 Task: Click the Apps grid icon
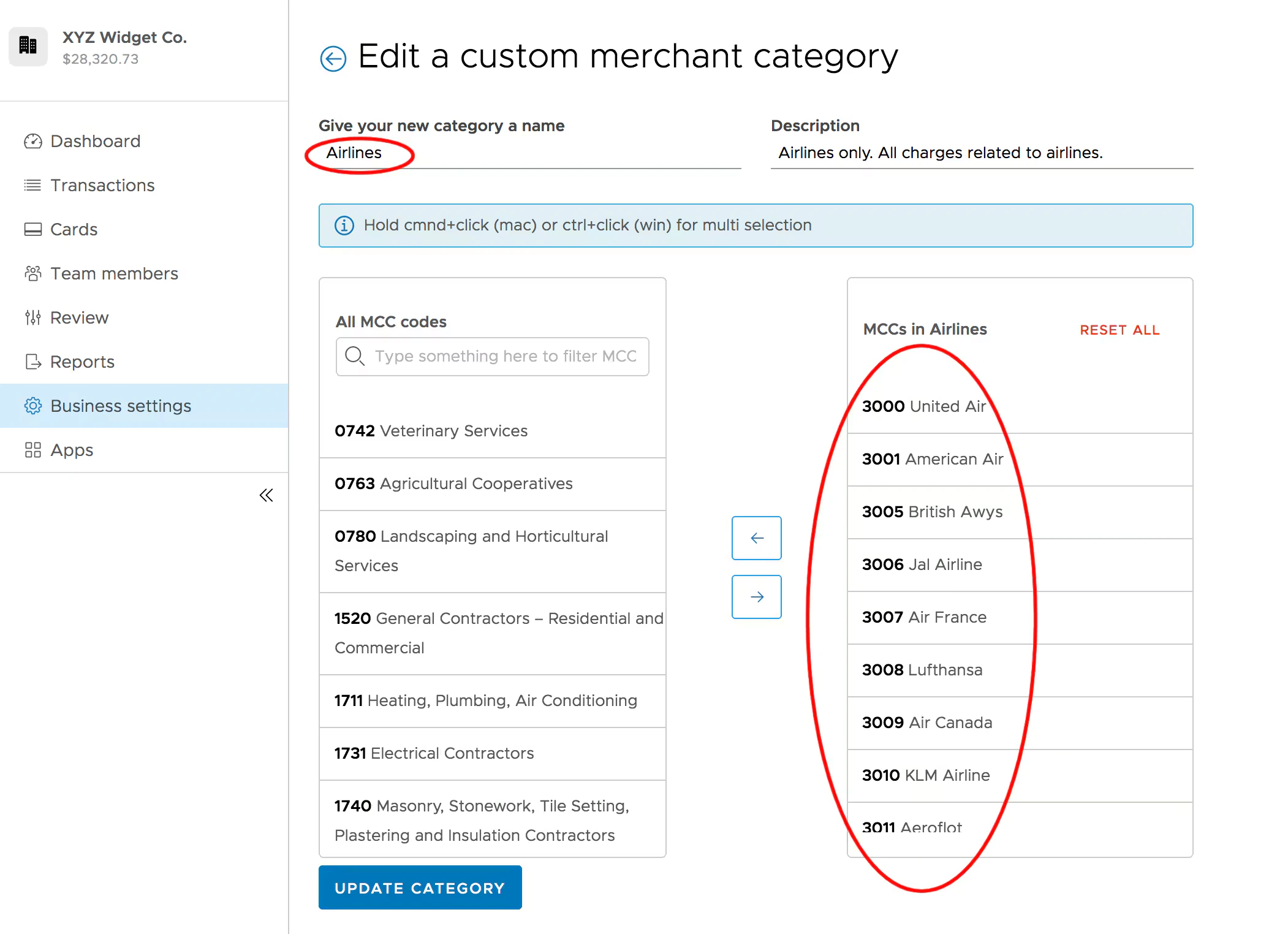coord(33,450)
